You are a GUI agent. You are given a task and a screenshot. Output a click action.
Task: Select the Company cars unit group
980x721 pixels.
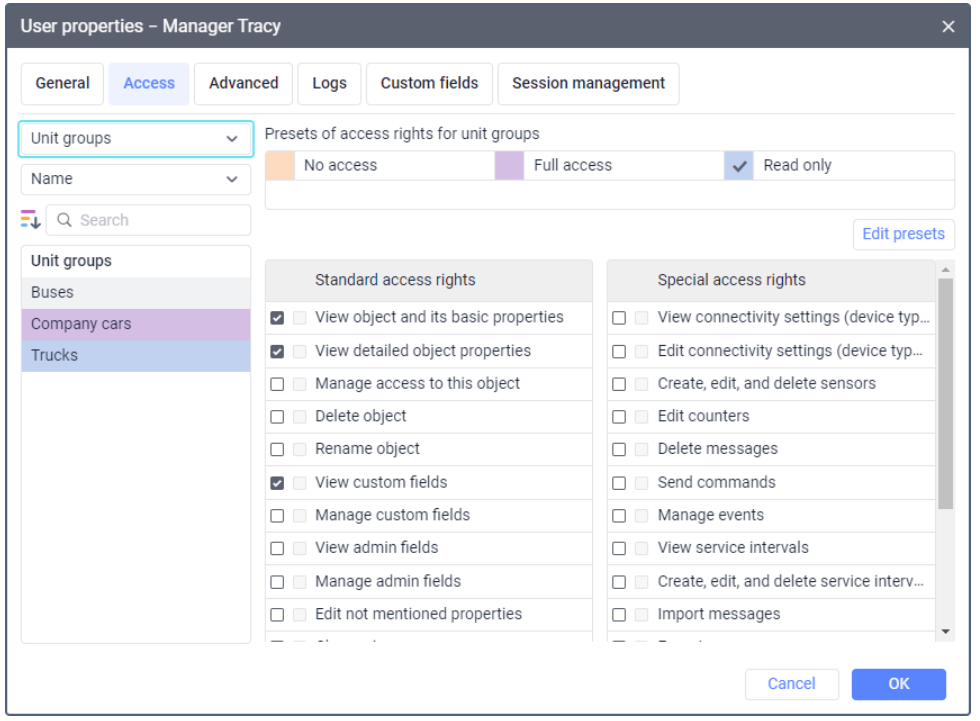point(135,324)
